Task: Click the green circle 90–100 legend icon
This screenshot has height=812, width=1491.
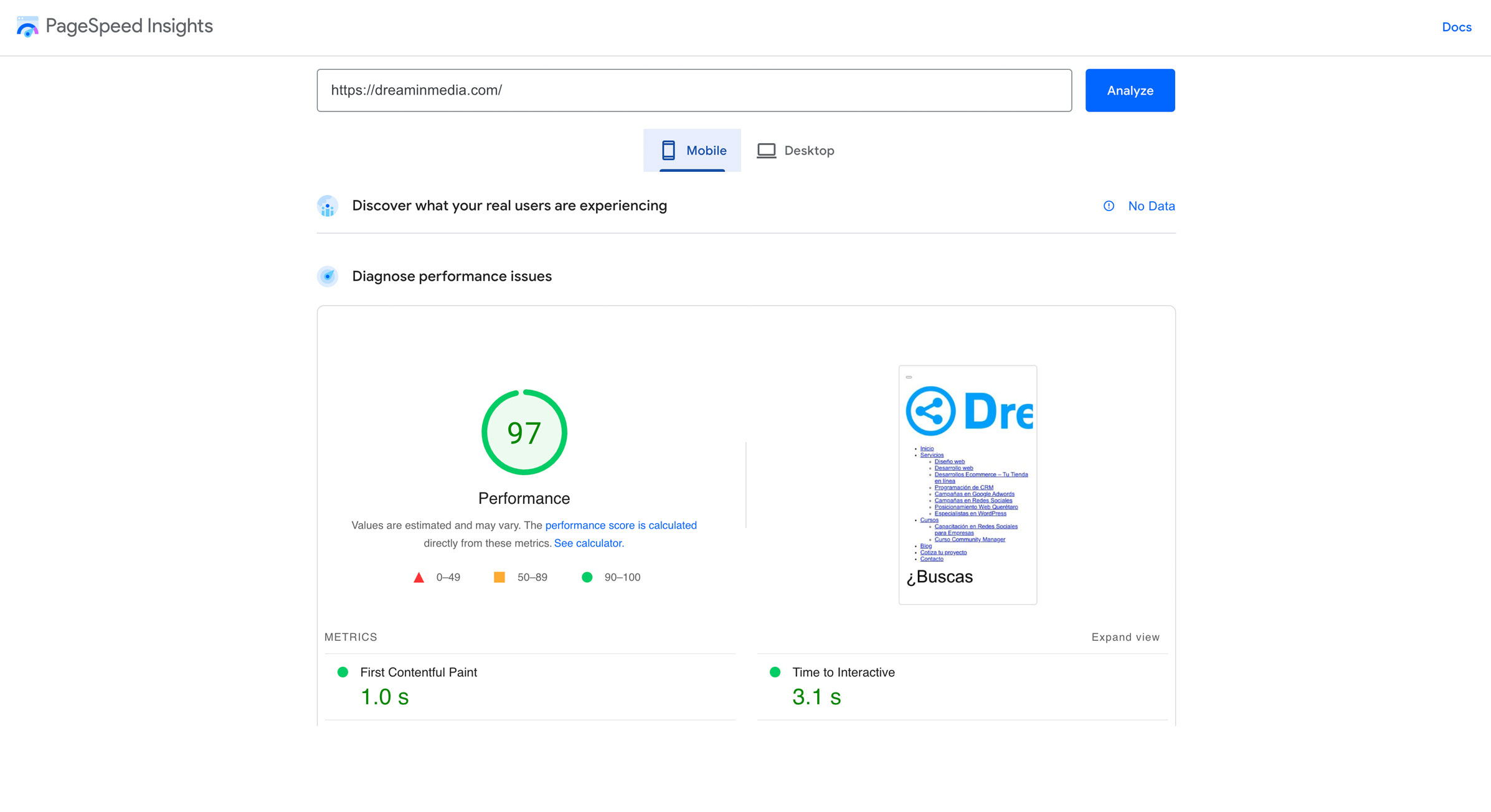Action: (x=587, y=577)
